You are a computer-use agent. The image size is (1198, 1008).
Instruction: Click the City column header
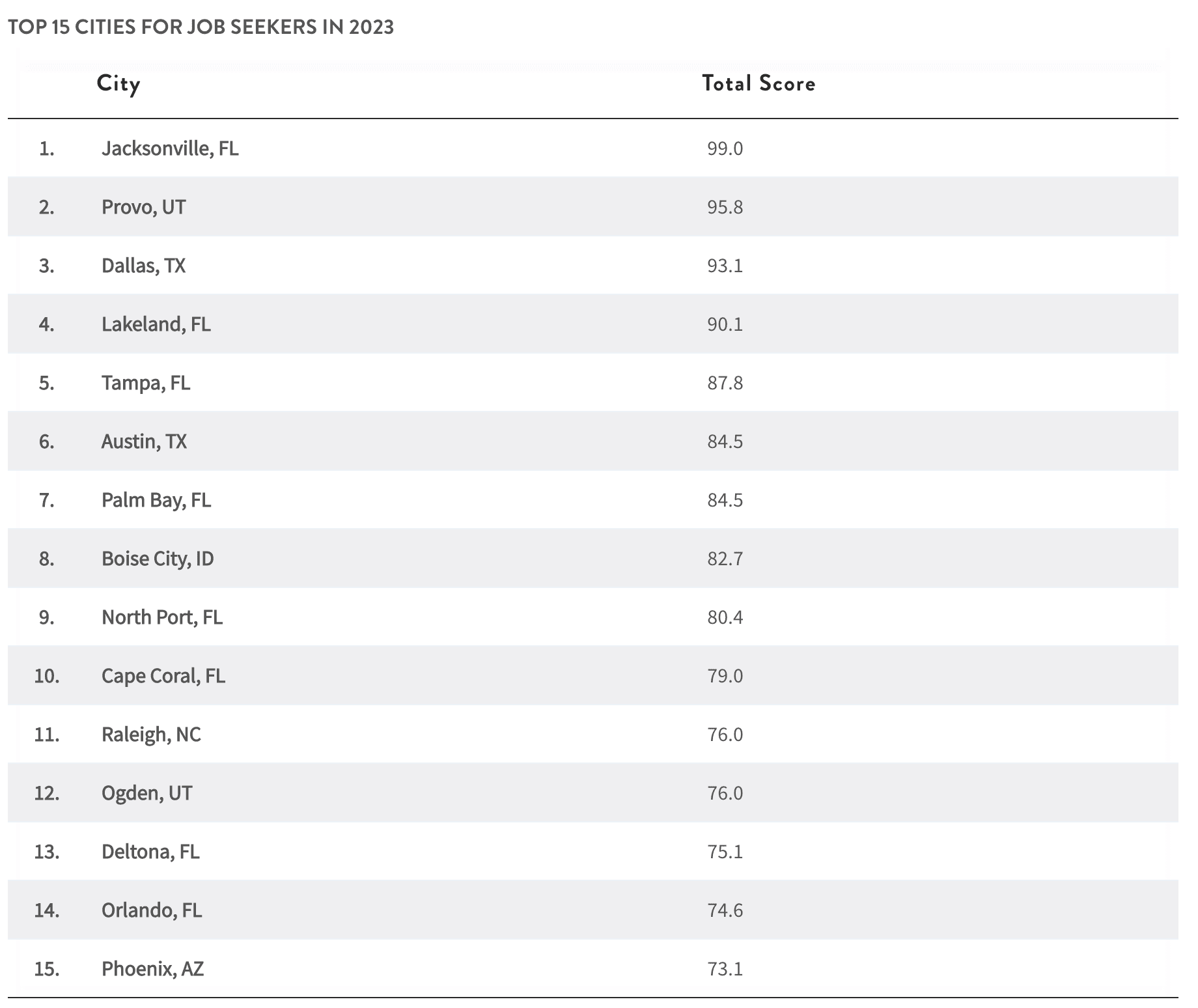pyautogui.click(x=118, y=84)
